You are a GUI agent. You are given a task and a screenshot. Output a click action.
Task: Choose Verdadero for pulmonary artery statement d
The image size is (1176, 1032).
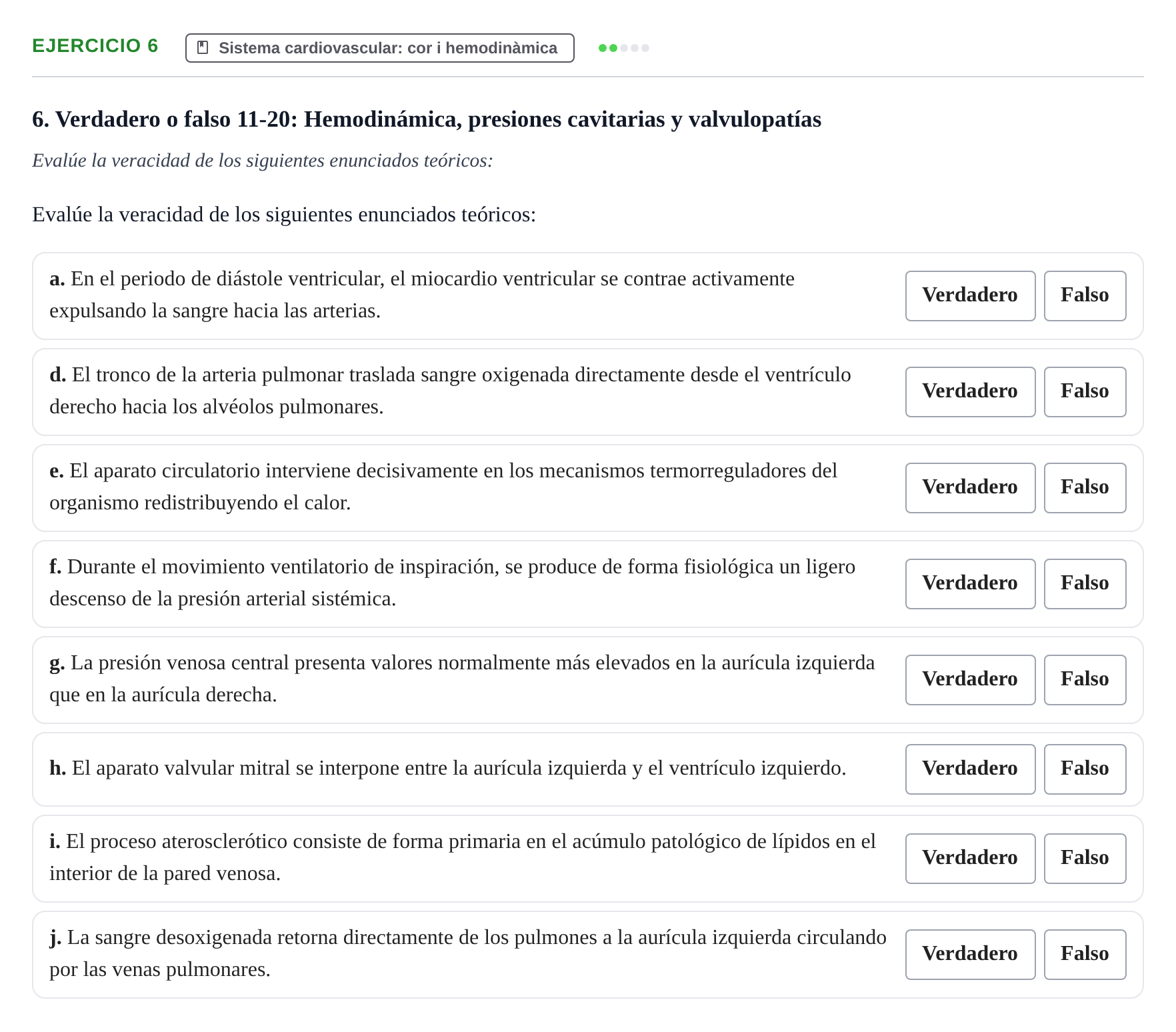pyautogui.click(x=970, y=392)
